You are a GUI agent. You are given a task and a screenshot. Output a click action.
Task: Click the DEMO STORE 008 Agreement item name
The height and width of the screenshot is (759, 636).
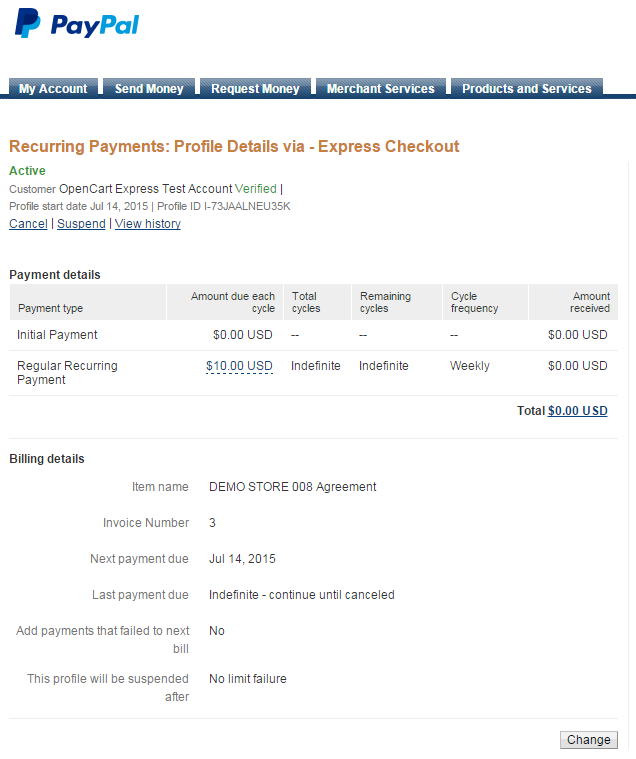coord(292,487)
